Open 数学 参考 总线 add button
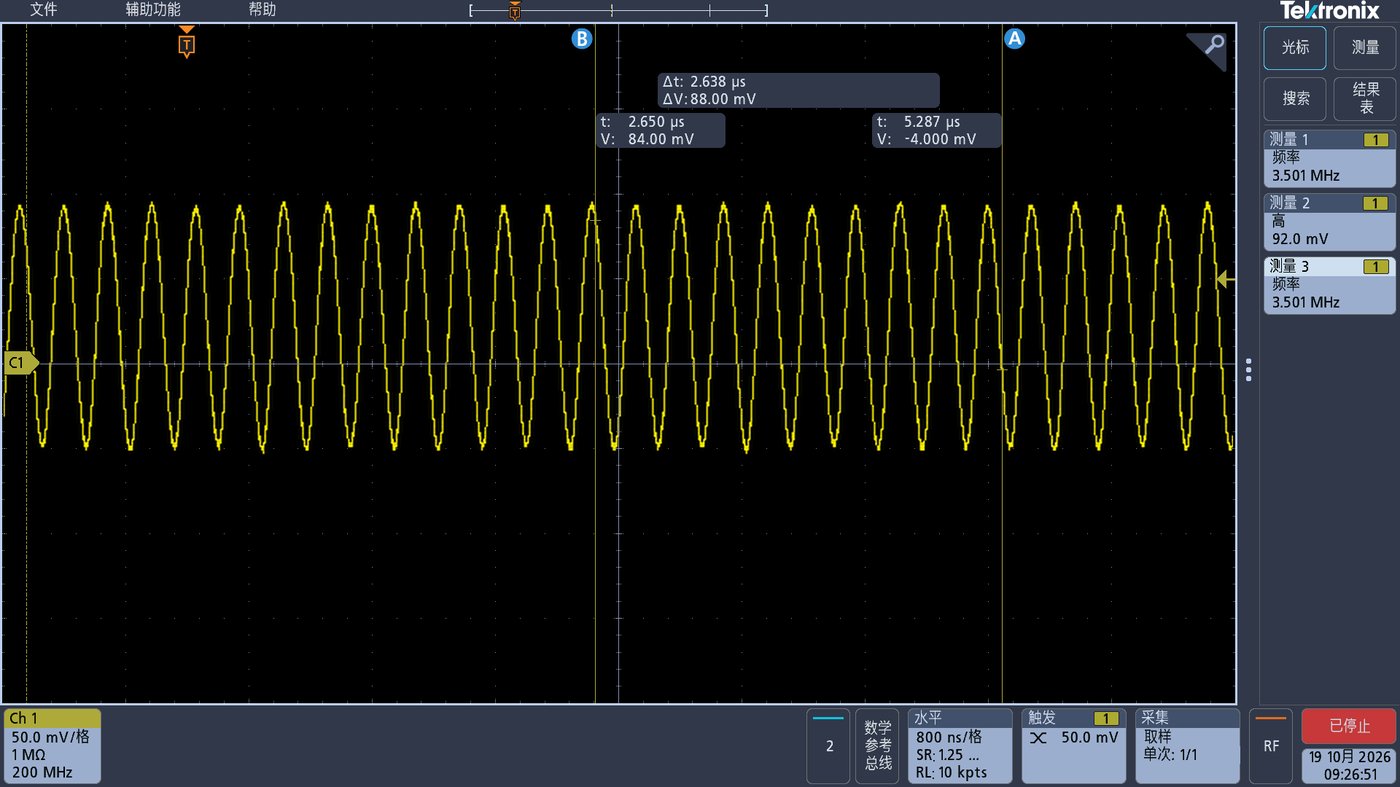The image size is (1400, 787). [x=878, y=746]
